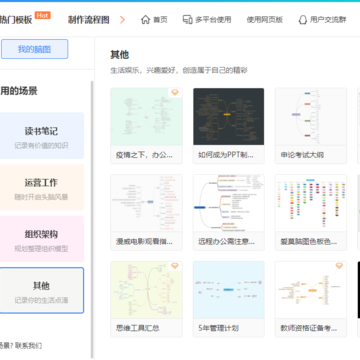
Task: Open 使用网页版 link
Action: tap(265, 20)
